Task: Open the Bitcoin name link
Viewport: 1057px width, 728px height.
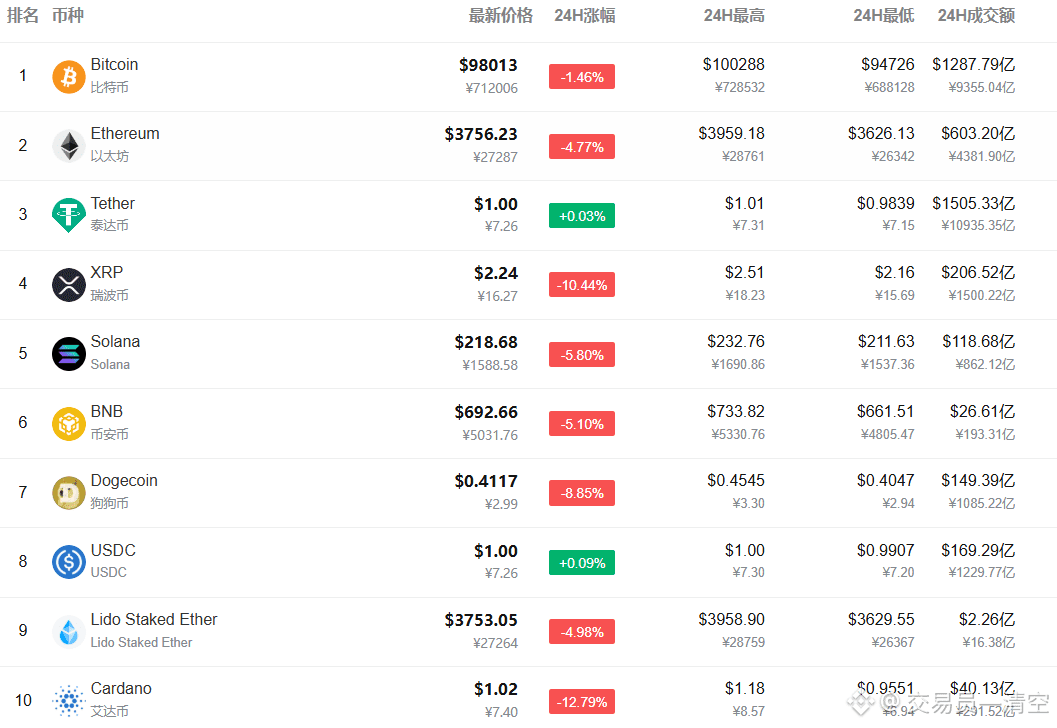Action: [x=114, y=65]
